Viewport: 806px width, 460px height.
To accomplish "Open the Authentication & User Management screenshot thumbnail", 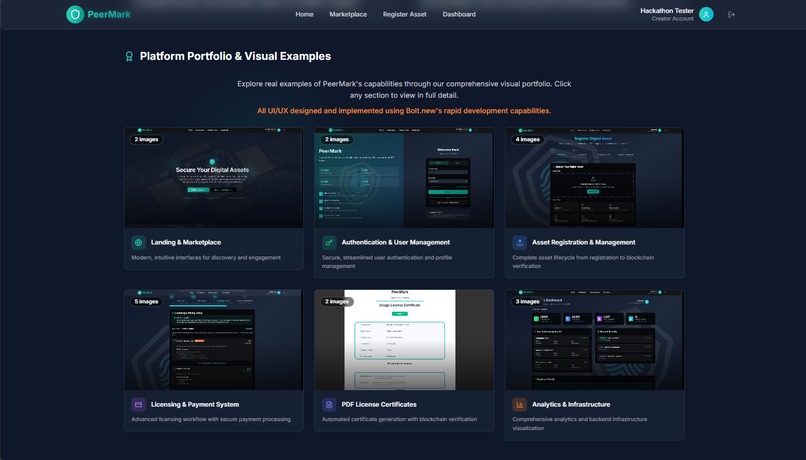I will click(404, 178).
